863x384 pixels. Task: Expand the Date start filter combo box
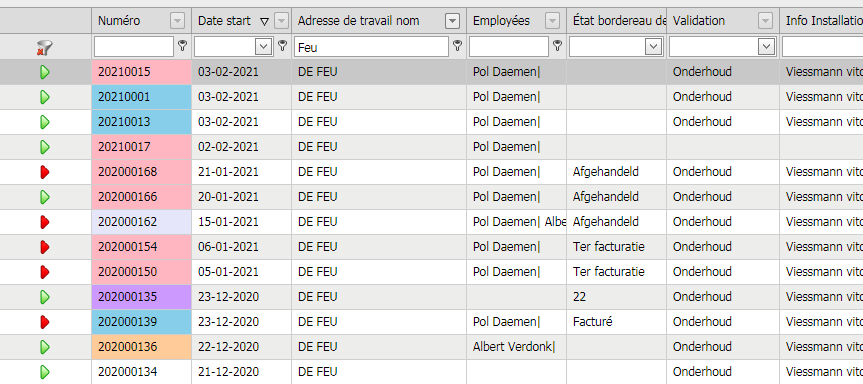click(x=264, y=47)
